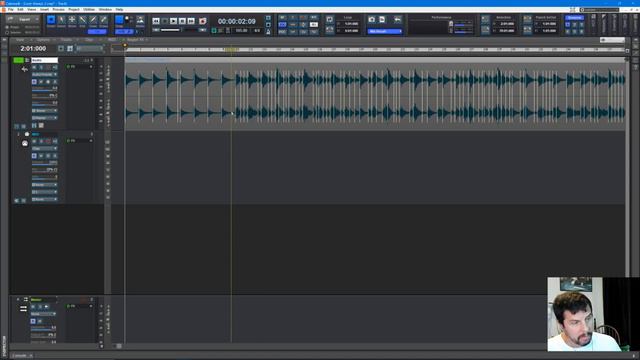This screenshot has width=640, height=360.
Task: Click the go to end button
Action: 191,21
